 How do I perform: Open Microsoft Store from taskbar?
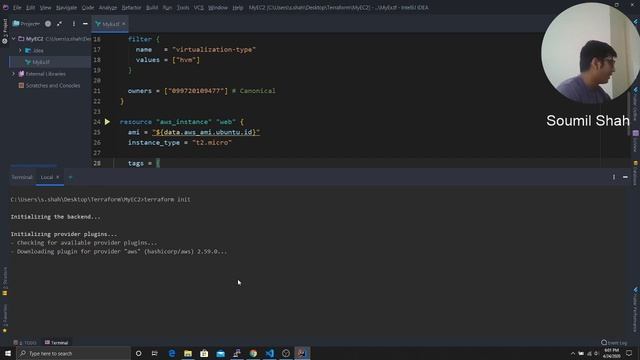click(x=204, y=353)
